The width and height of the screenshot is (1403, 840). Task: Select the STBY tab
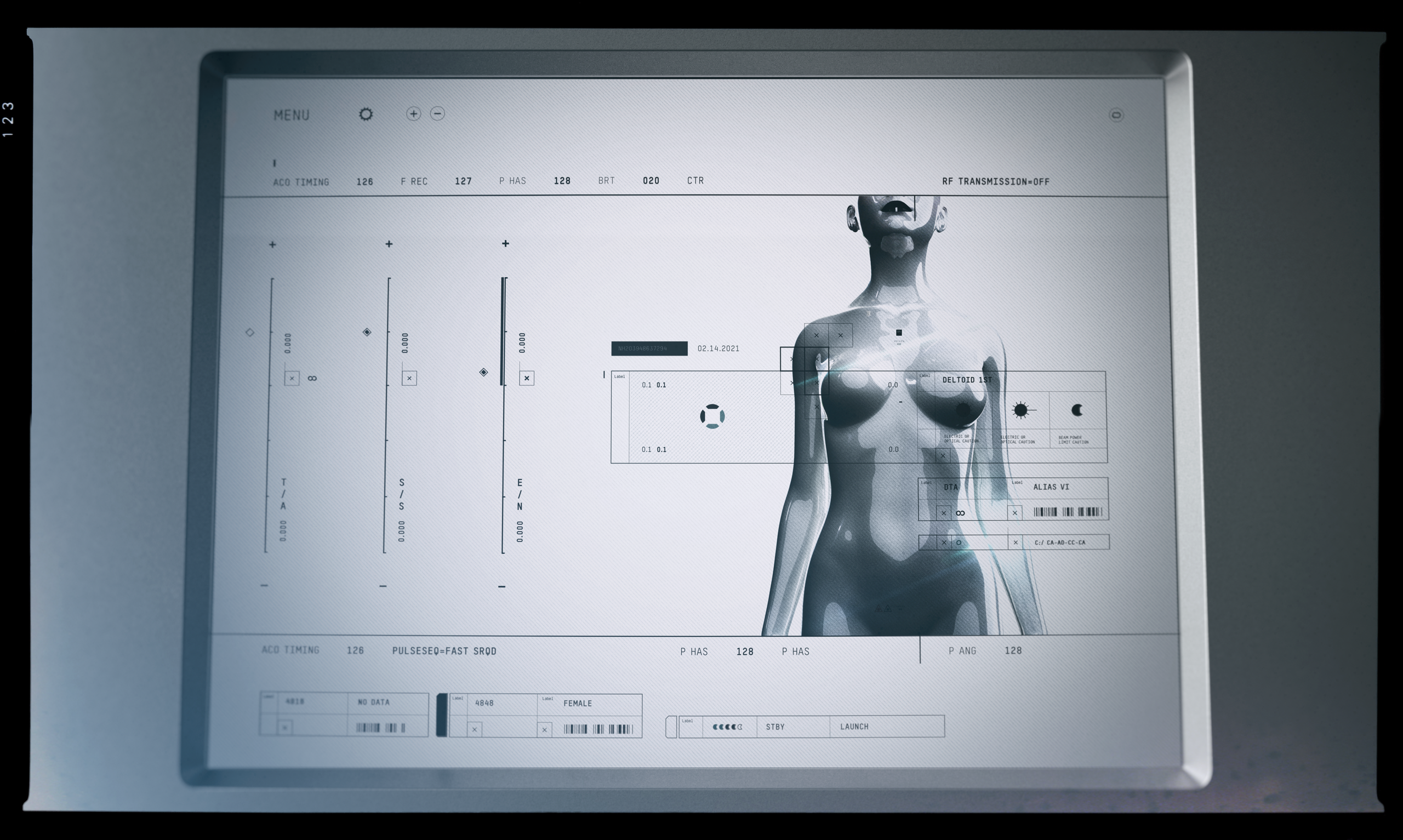click(x=775, y=727)
